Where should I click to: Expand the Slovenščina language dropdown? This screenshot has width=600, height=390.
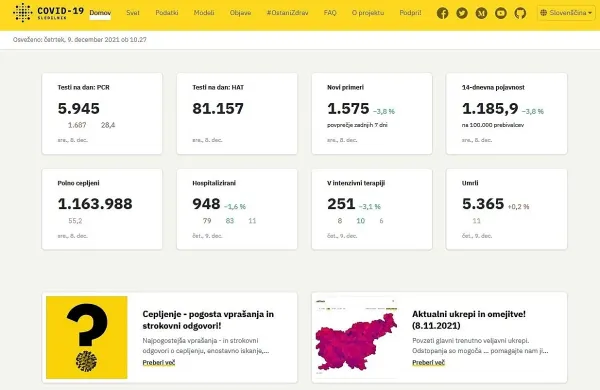pos(566,13)
